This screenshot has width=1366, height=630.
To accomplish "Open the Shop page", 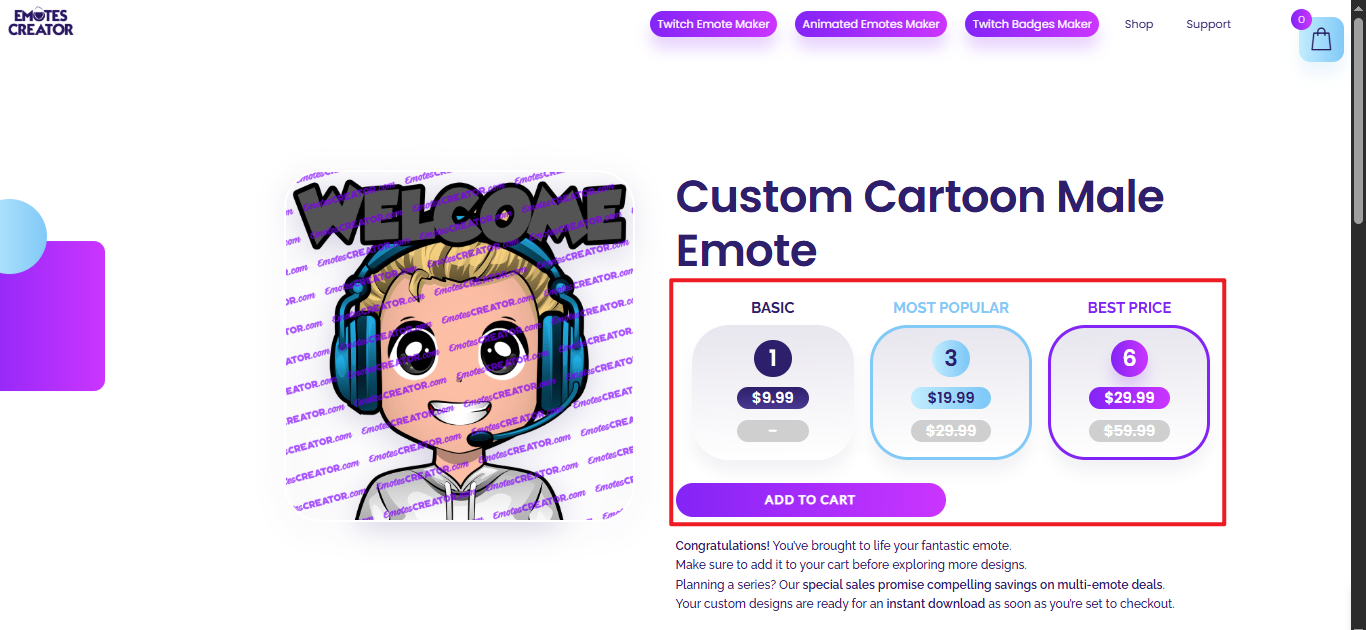I will coord(1138,24).
